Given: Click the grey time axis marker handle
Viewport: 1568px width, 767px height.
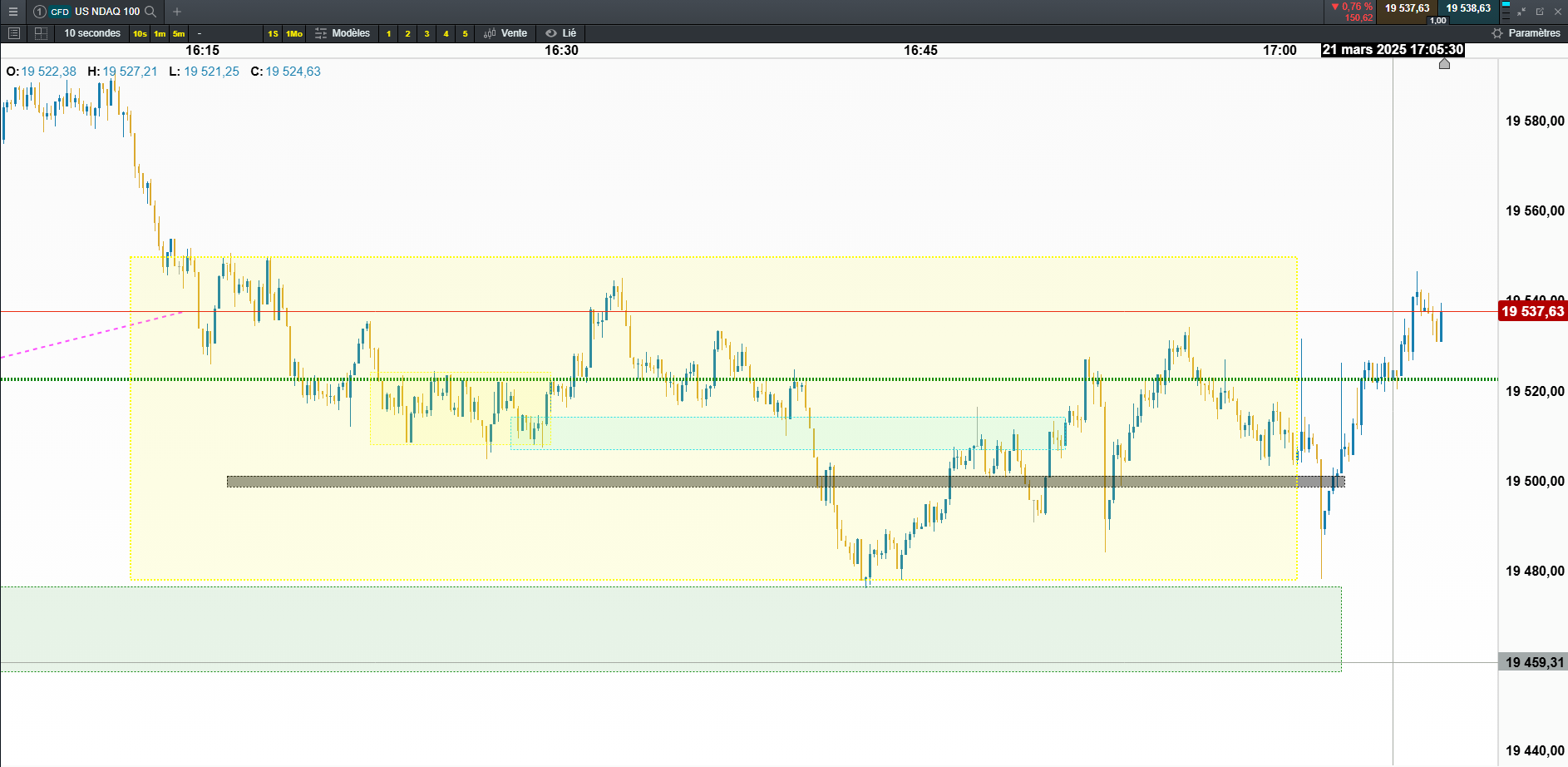Looking at the screenshot, I should point(1444,64).
